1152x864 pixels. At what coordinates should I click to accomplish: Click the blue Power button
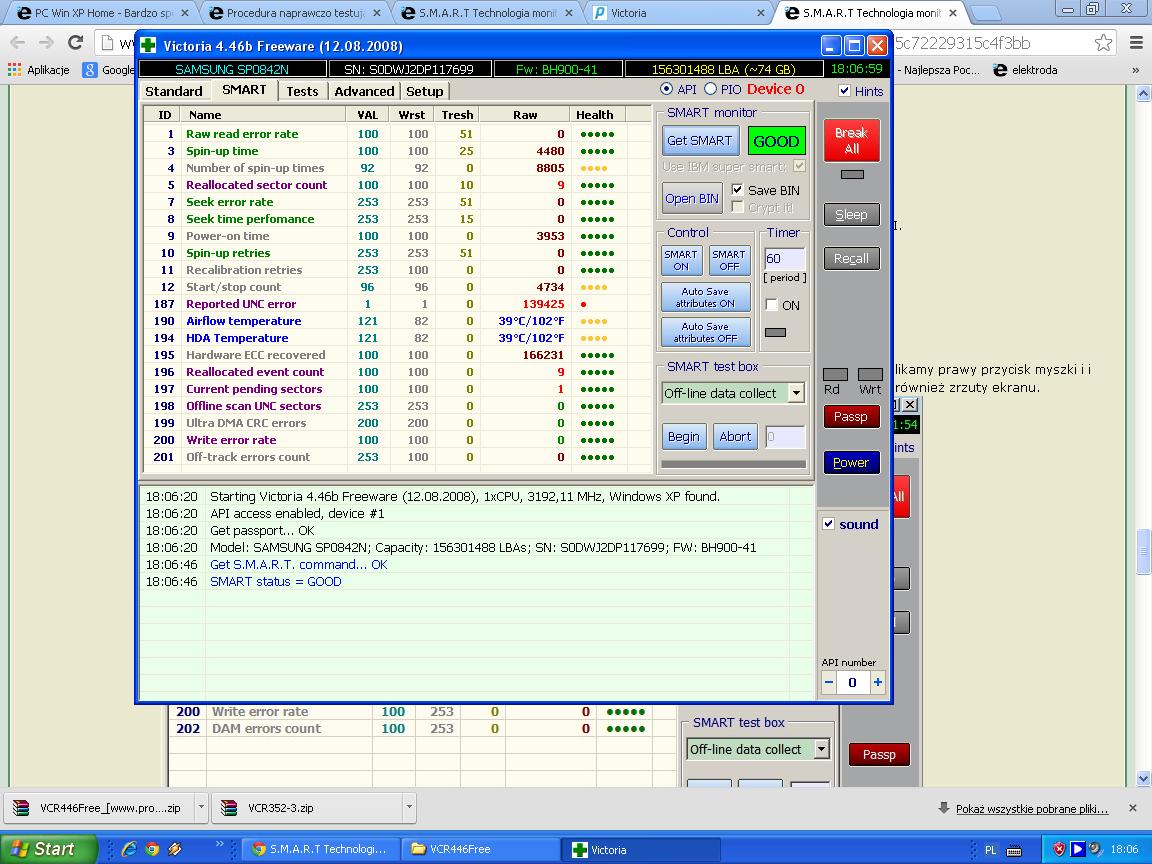(x=852, y=462)
